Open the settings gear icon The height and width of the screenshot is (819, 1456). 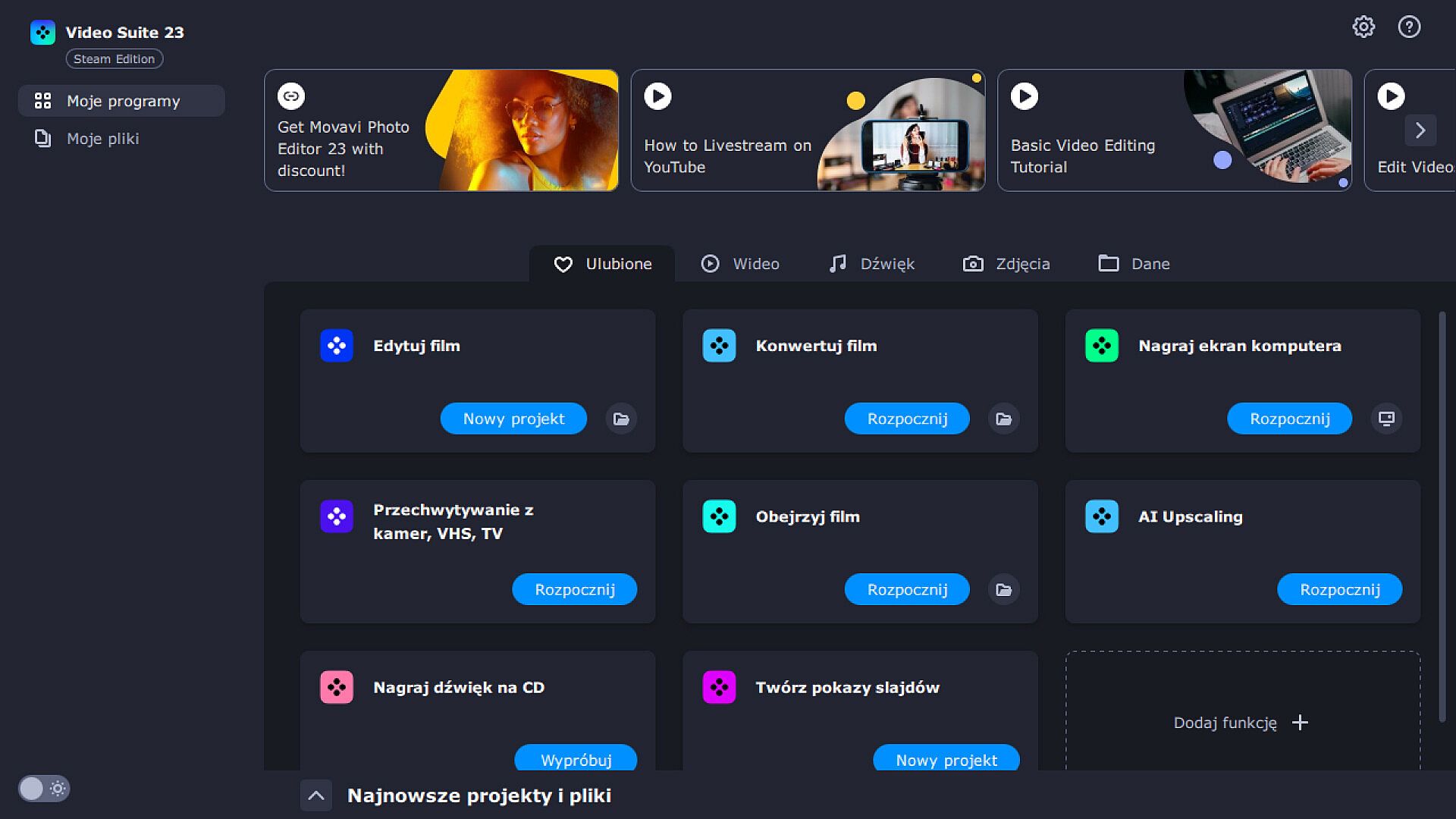(x=1363, y=27)
